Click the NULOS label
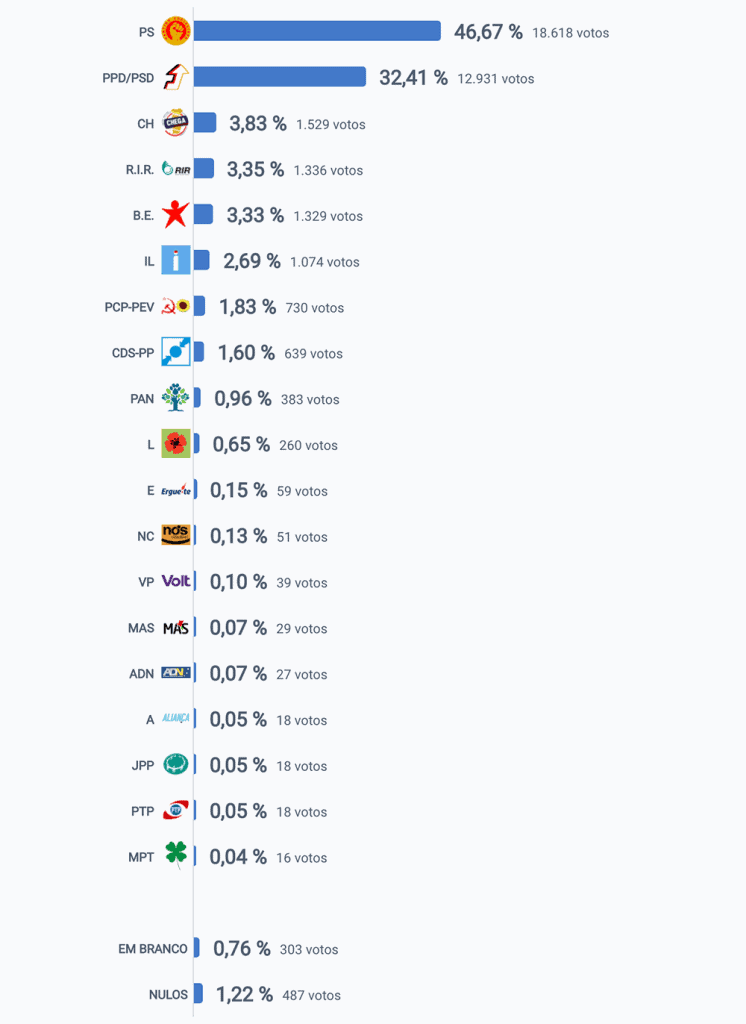The width and height of the screenshot is (746, 1024). click(x=168, y=995)
